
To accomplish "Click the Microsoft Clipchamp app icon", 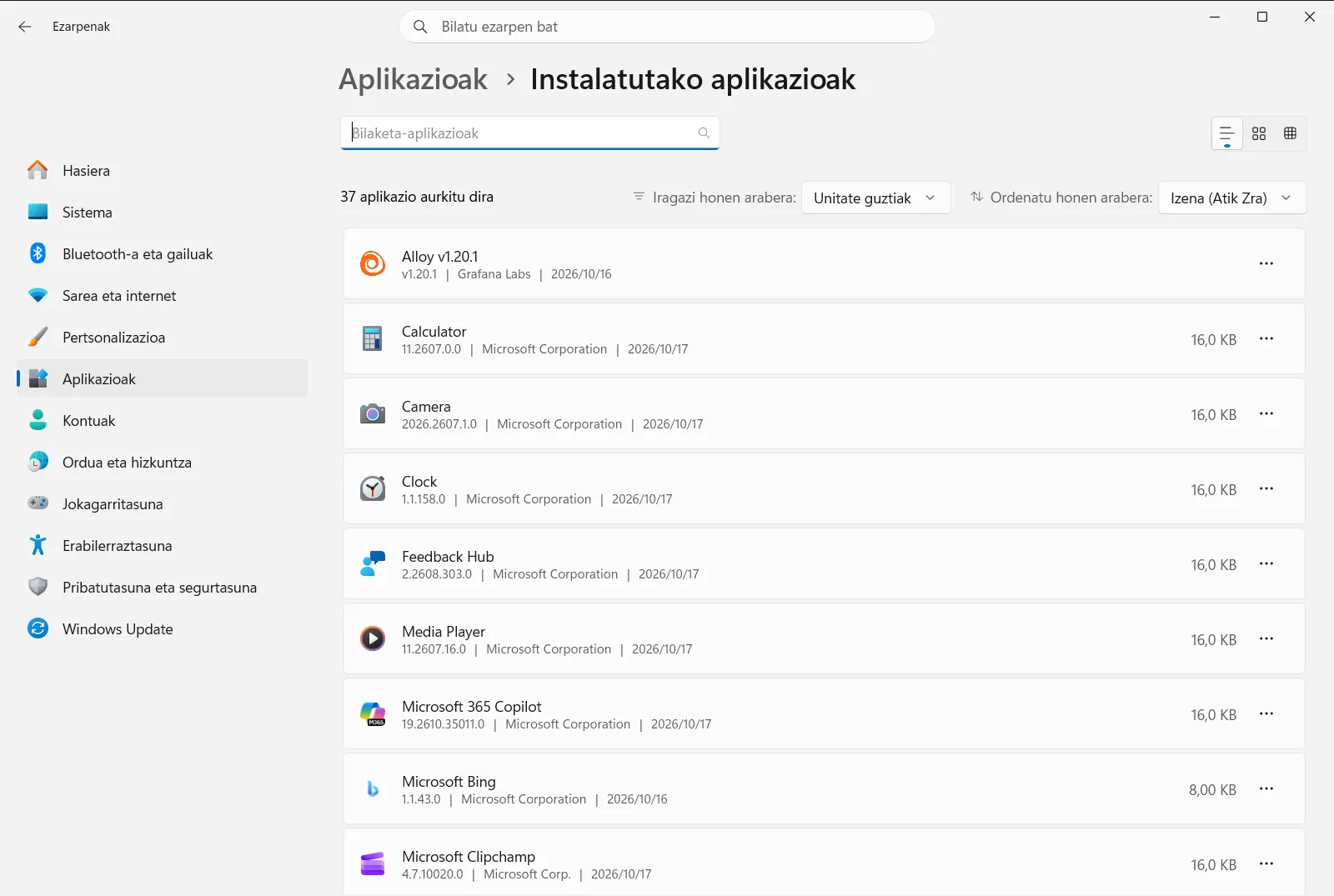I will coord(373,863).
